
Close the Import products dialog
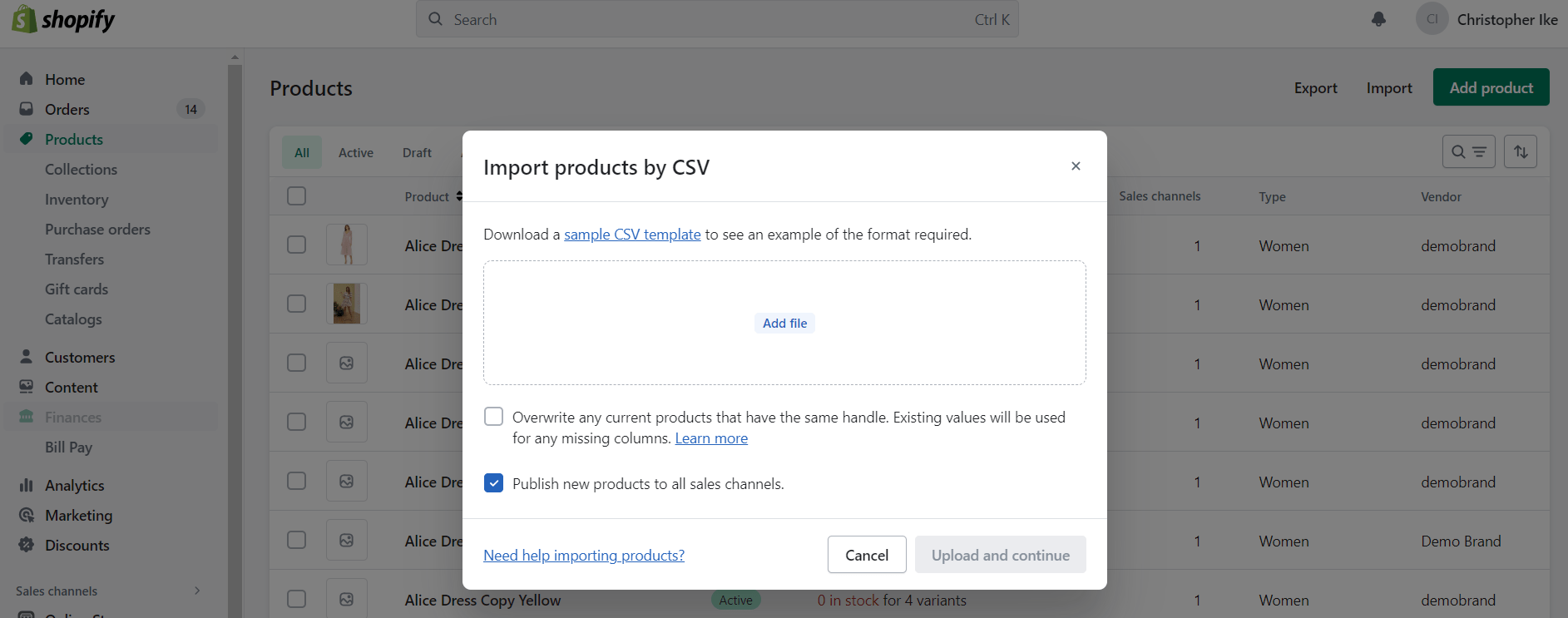coord(1076,166)
